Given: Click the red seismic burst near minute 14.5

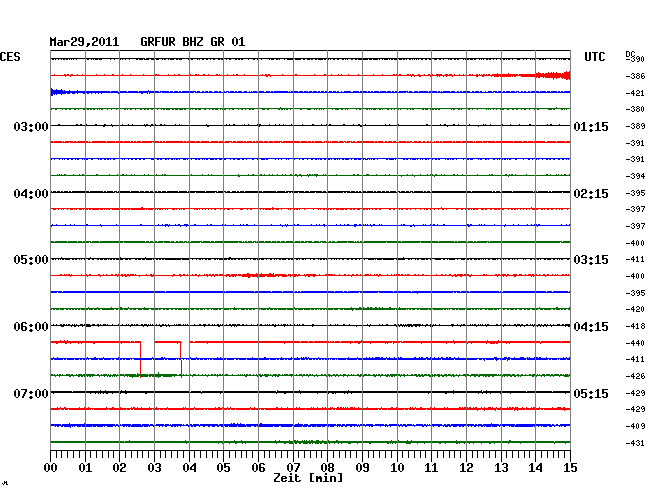Looking at the screenshot, I should pos(553,75).
